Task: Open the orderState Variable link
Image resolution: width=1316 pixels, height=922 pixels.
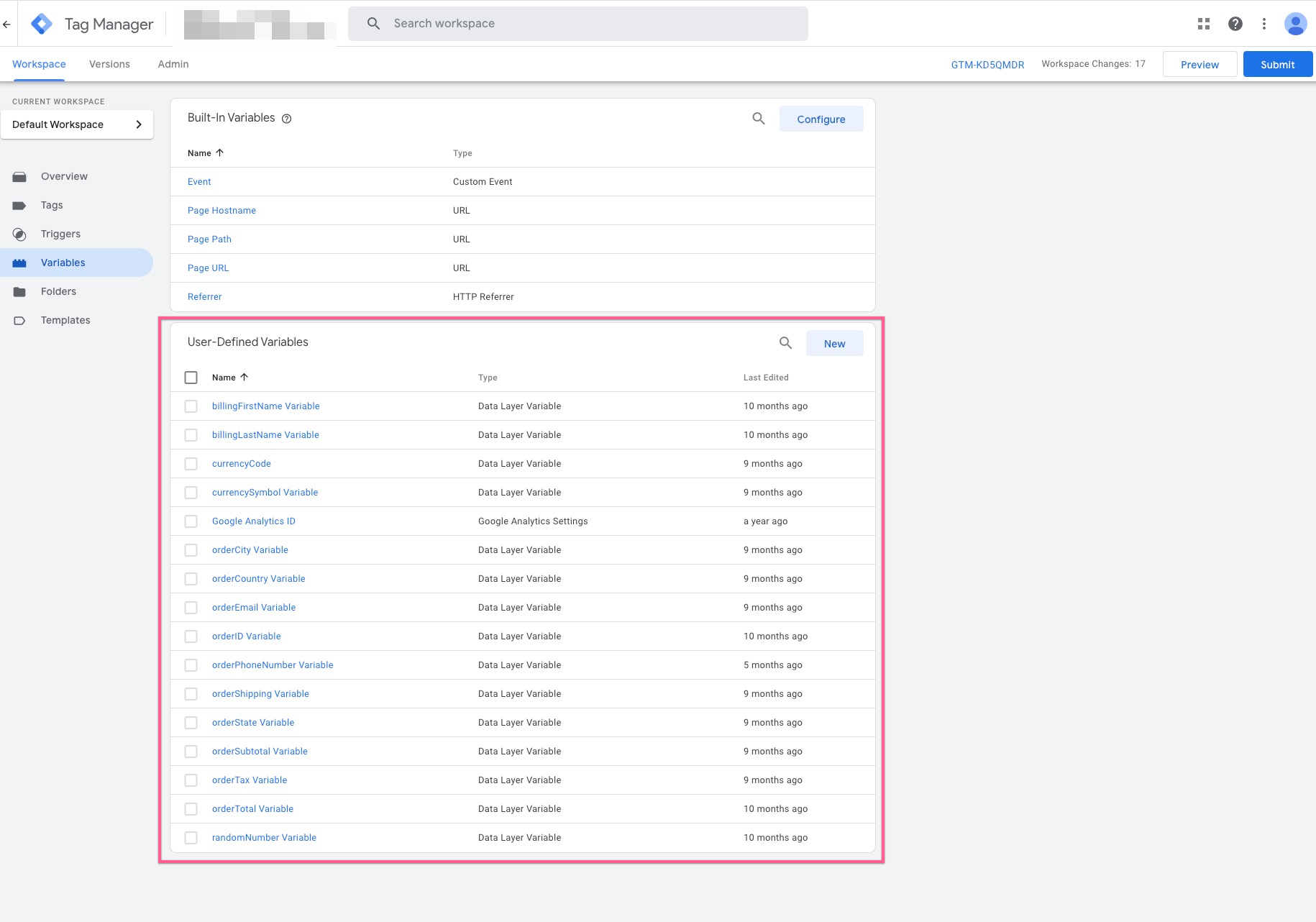Action: click(x=253, y=723)
